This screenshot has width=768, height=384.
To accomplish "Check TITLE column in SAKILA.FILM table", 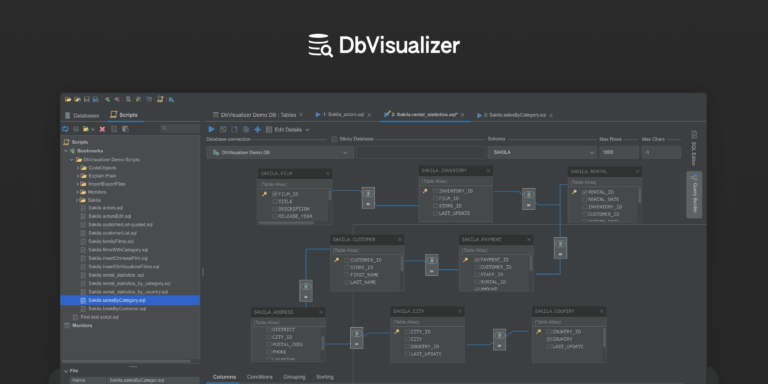I will [275, 201].
